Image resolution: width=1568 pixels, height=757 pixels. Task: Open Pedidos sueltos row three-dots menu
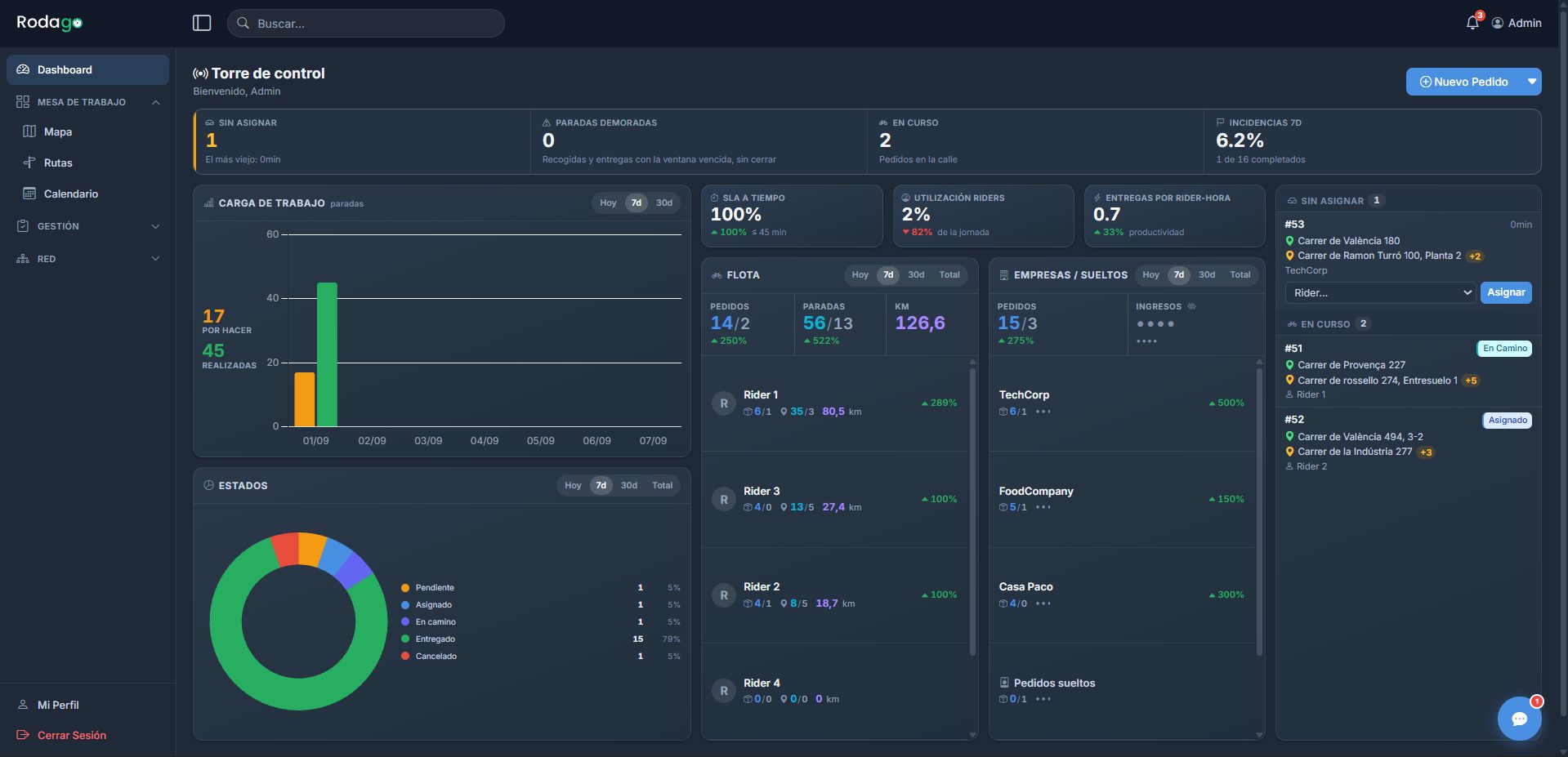[1043, 699]
